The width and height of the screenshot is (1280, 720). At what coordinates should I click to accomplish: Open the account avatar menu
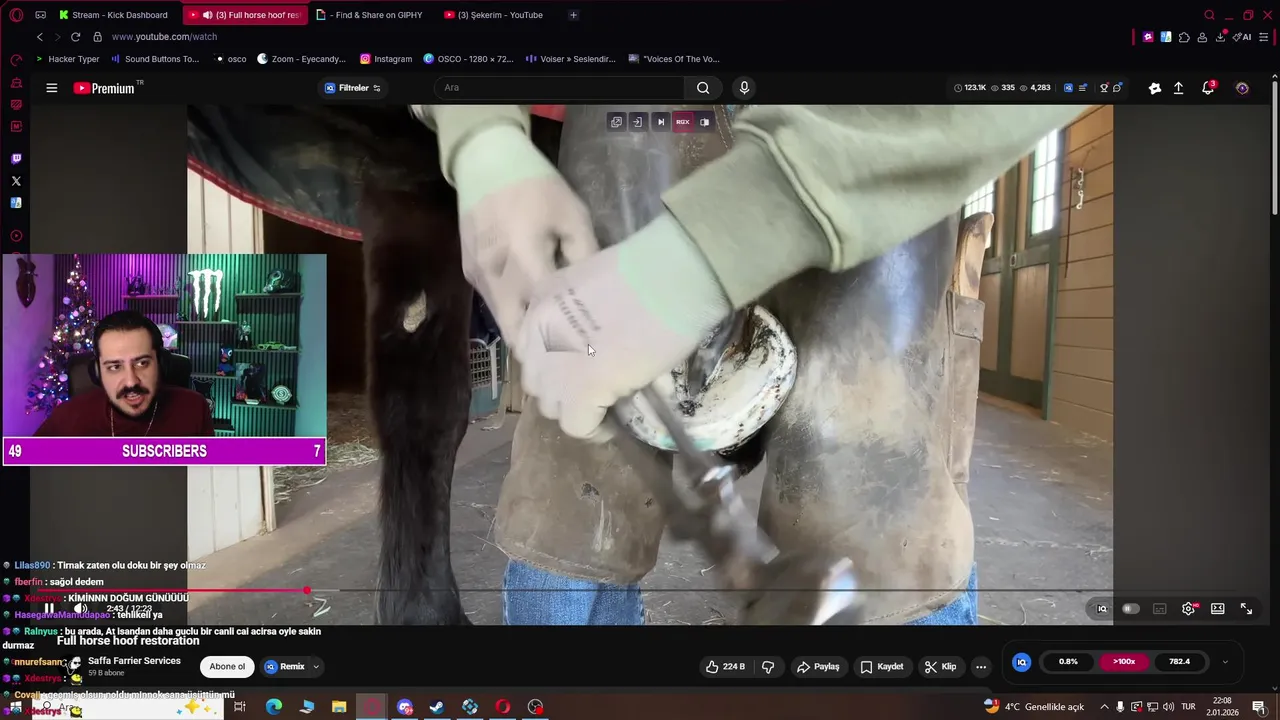[x=1242, y=88]
